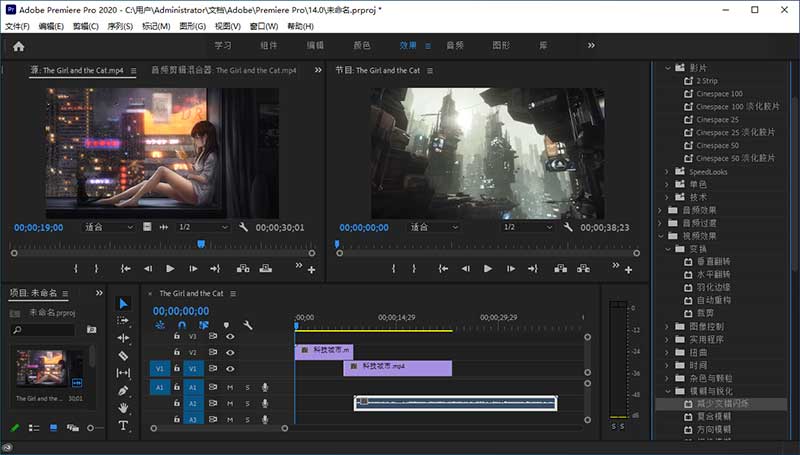Switch Project panel to icon view

pyautogui.click(x=53, y=428)
